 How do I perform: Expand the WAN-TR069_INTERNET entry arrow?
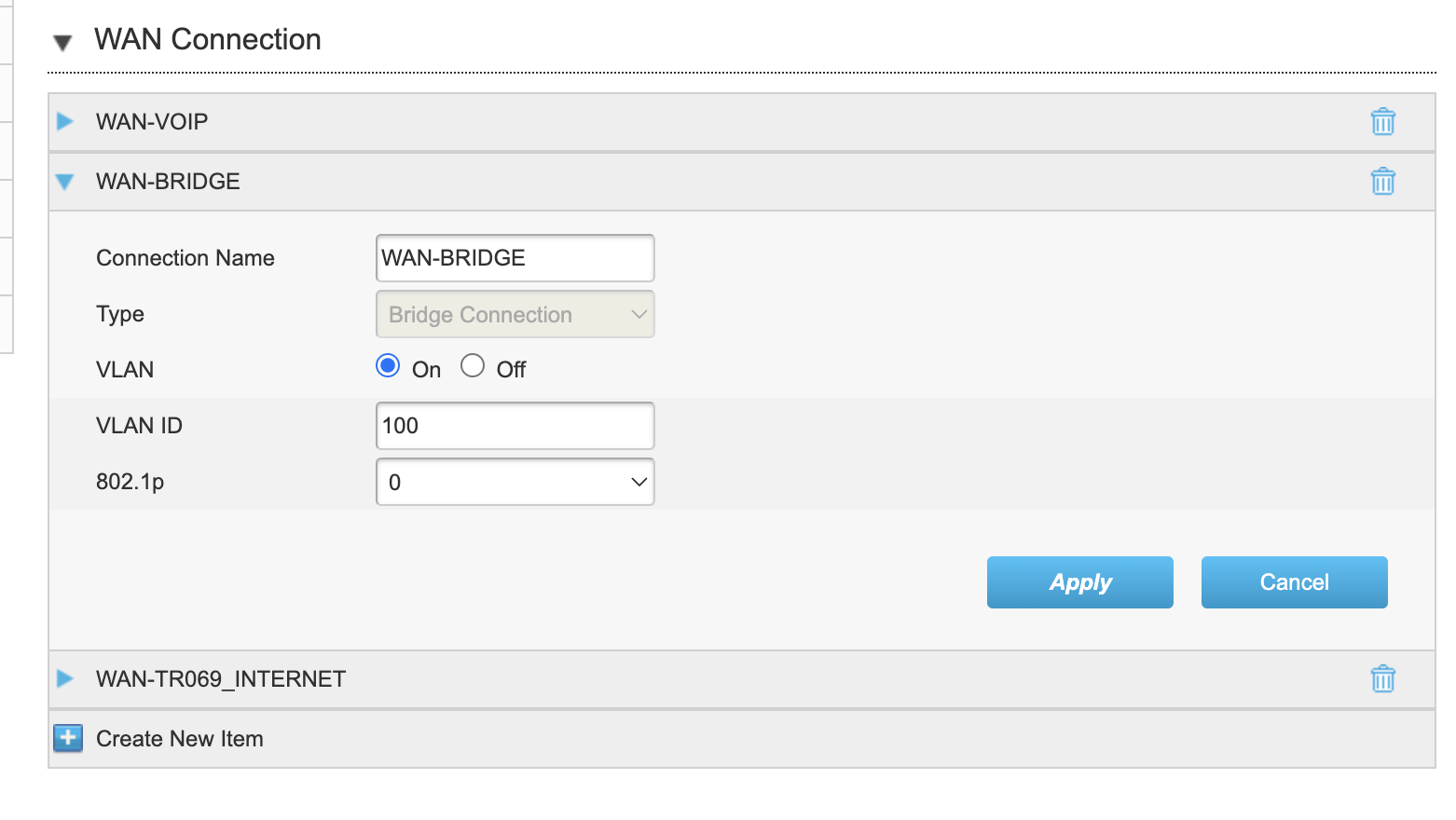tap(64, 678)
